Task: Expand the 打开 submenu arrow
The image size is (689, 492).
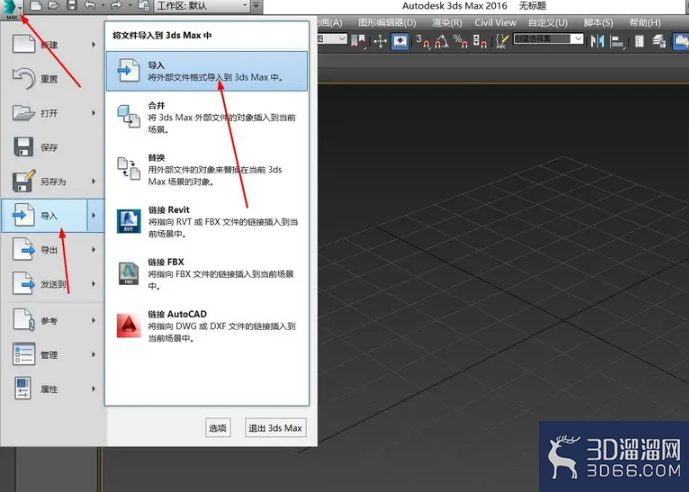Action: [94, 113]
